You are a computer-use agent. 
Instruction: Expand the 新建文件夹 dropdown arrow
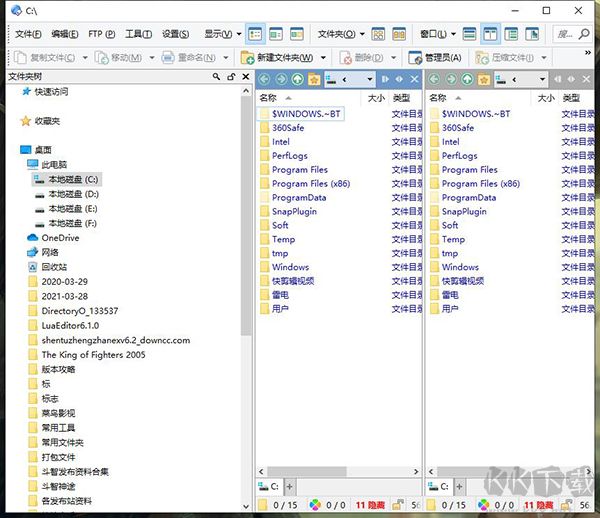(322, 57)
